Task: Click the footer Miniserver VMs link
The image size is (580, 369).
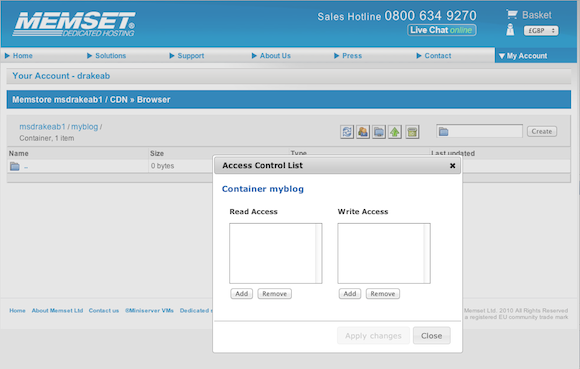Action: point(149,311)
